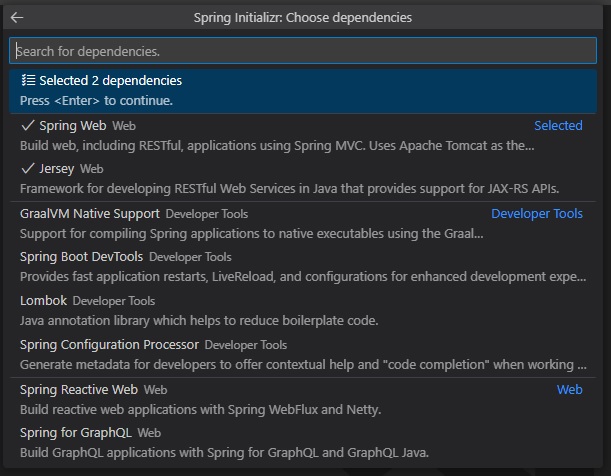Click the checkmark icon beside Spring Web
This screenshot has width=611, height=476.
coord(27,126)
